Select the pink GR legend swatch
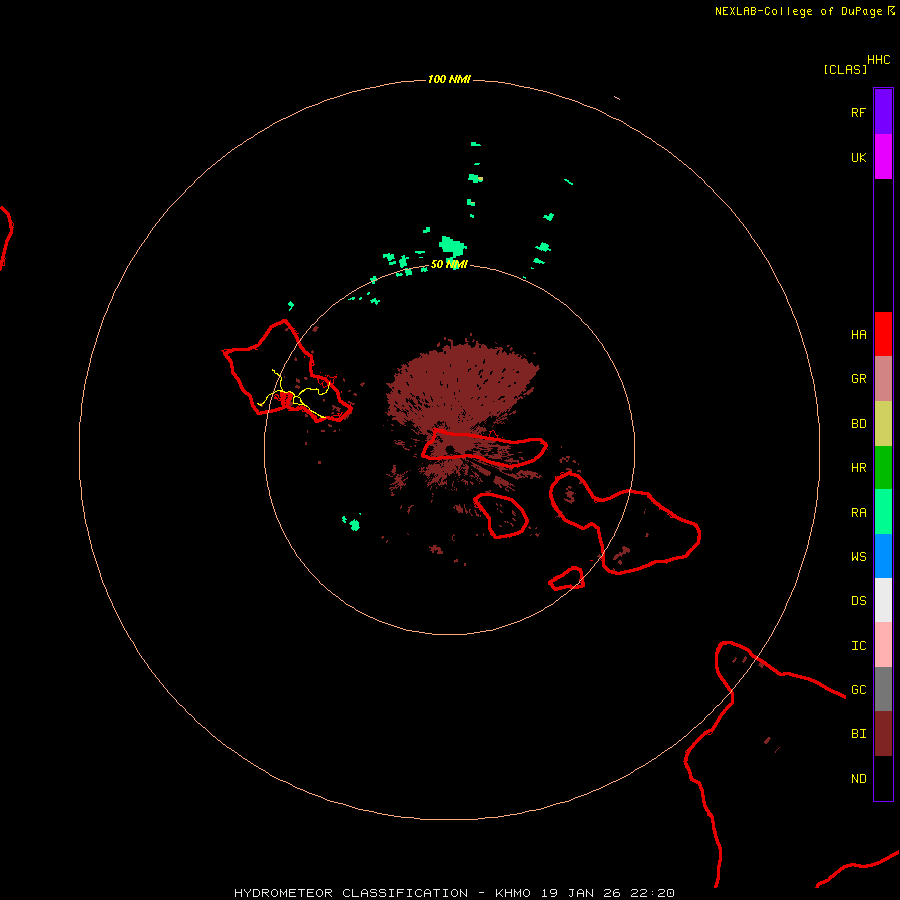The width and height of the screenshot is (900, 900). coord(883,379)
